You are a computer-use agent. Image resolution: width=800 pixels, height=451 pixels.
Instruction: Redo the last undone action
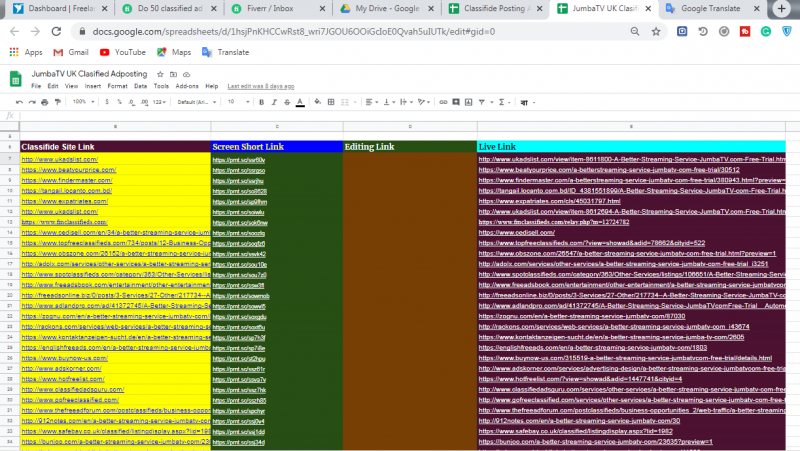pos(32,102)
